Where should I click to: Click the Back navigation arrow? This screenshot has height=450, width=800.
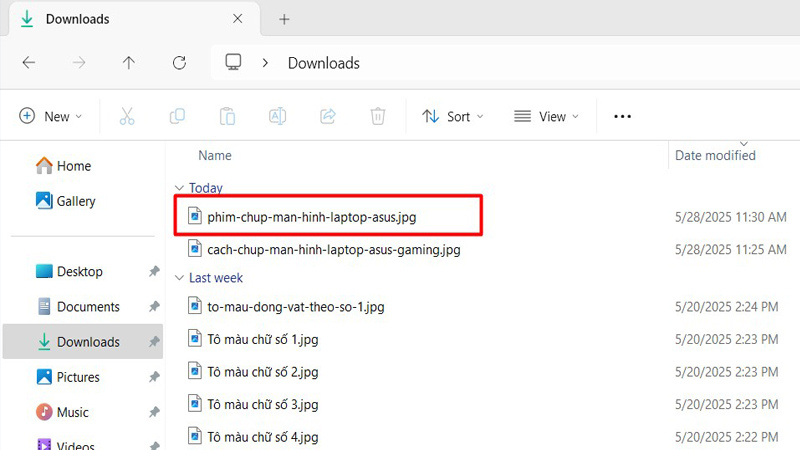29,63
